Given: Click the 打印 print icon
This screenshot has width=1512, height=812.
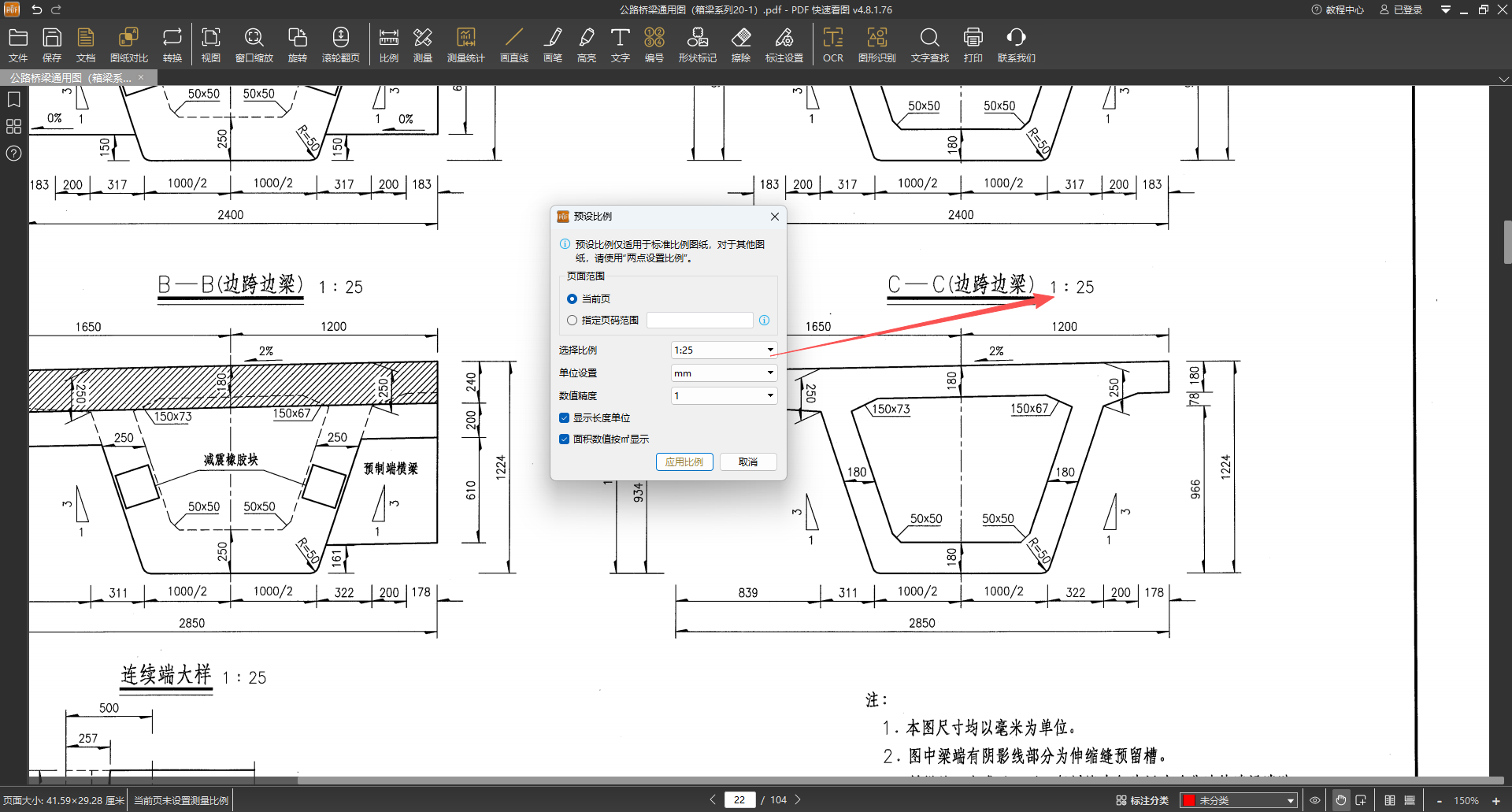Looking at the screenshot, I should [973, 45].
